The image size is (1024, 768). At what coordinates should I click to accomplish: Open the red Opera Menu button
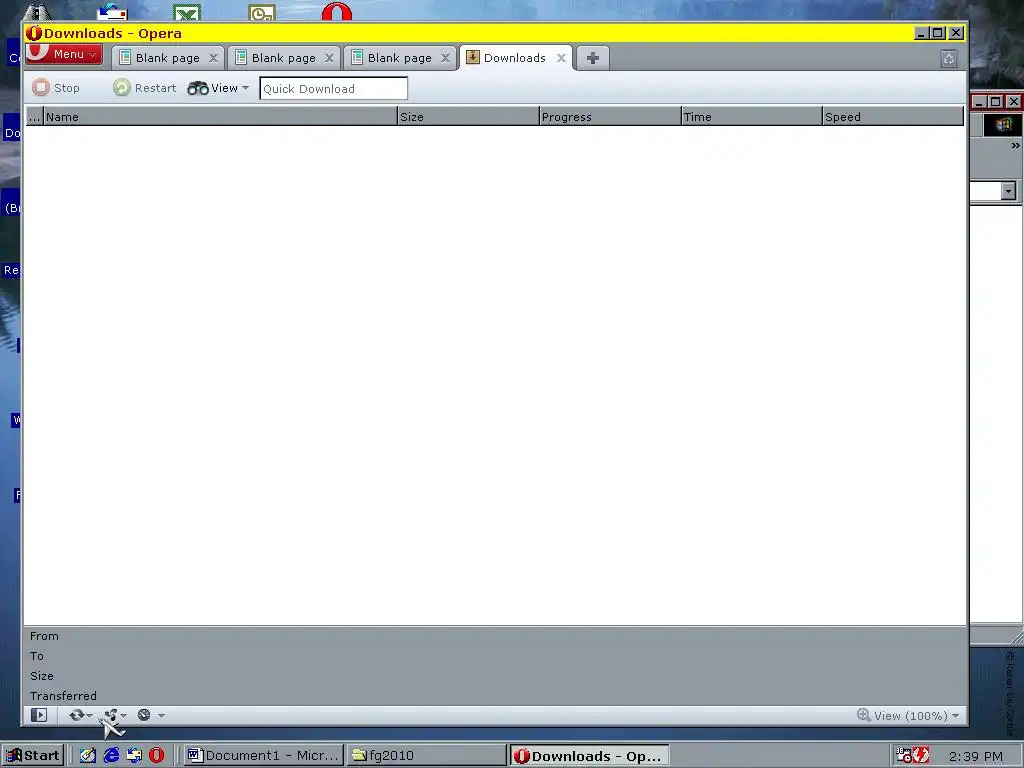63,54
